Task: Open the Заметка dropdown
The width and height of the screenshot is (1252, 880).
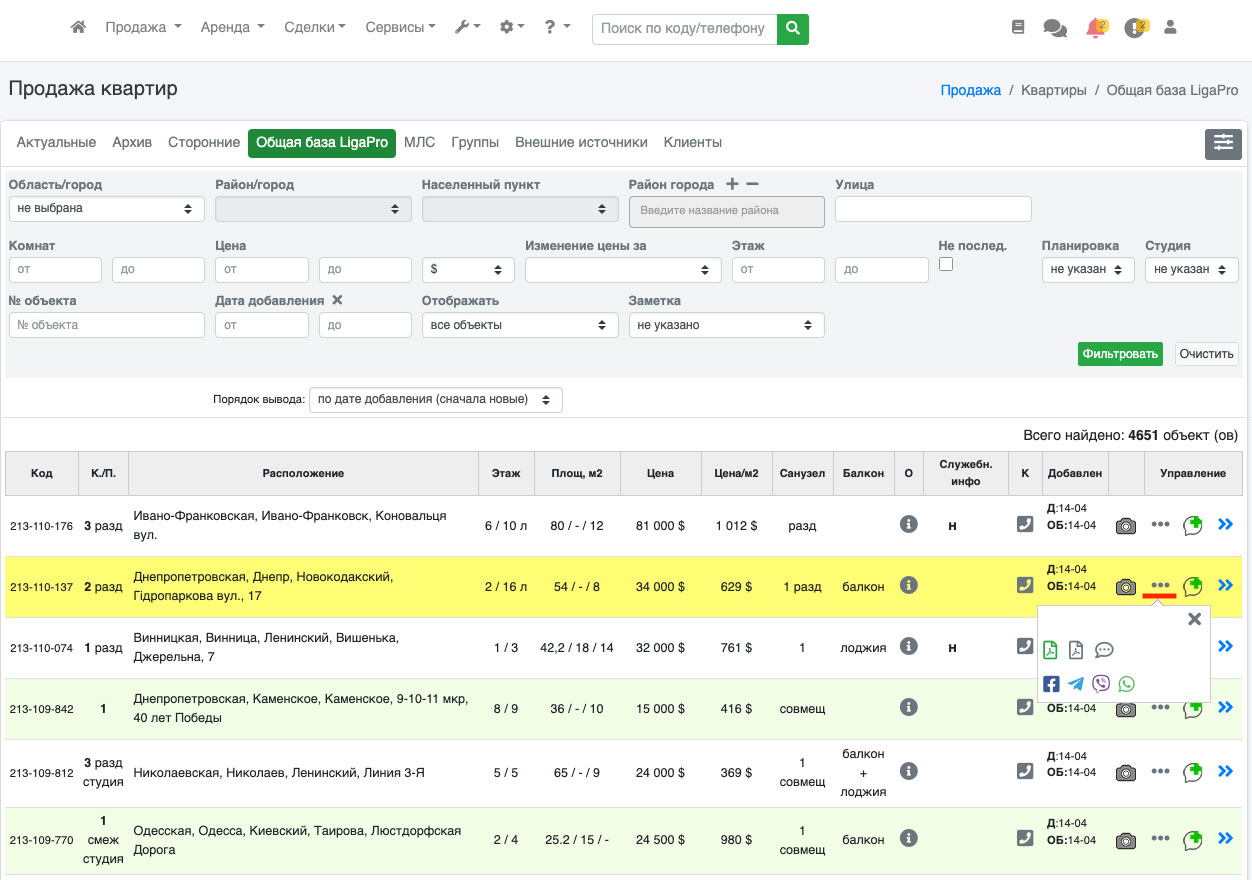Action: pyautogui.click(x=726, y=325)
